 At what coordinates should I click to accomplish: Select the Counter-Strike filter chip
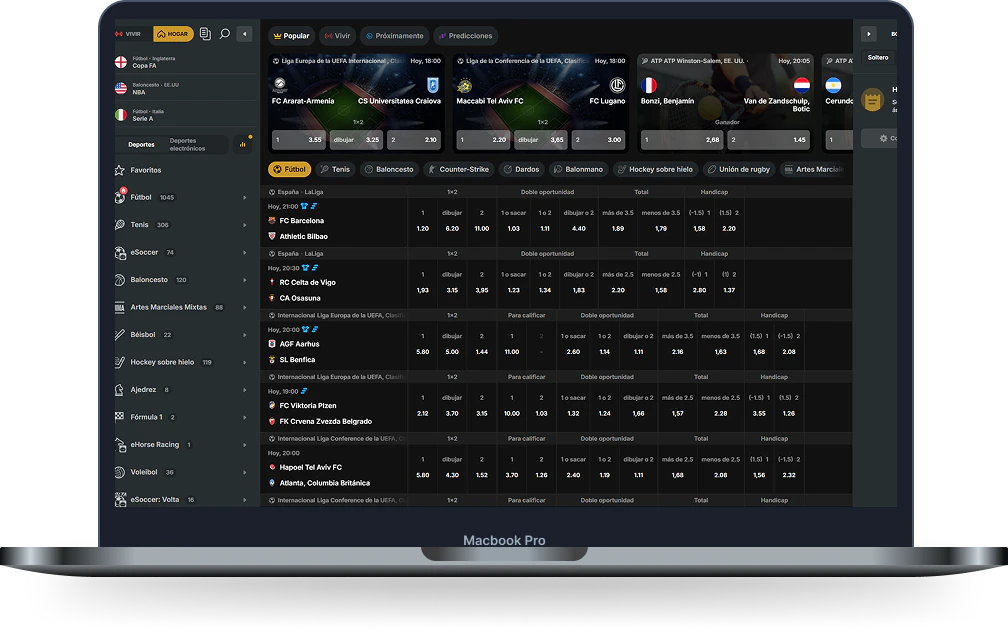point(459,169)
